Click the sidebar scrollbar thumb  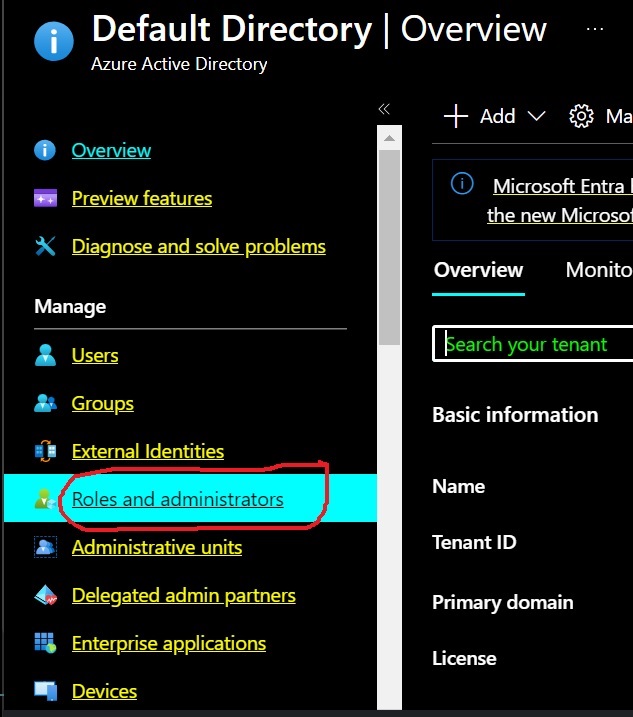pos(389,248)
